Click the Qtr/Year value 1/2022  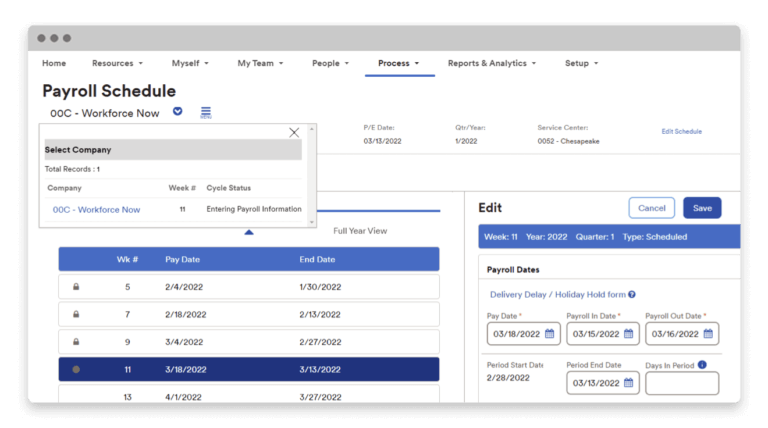pyautogui.click(x=466, y=141)
